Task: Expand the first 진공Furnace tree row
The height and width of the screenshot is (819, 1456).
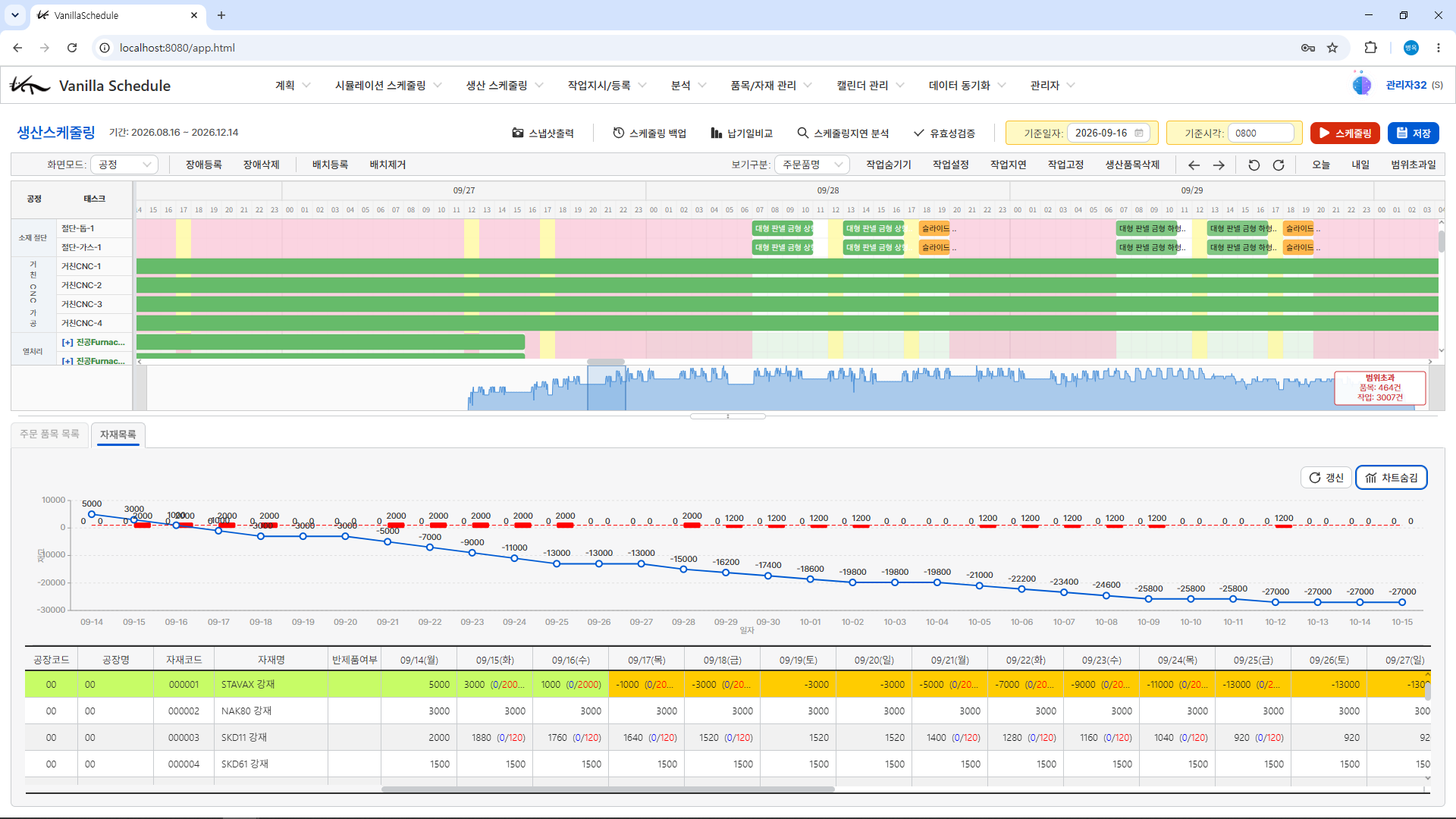Action: 67,342
